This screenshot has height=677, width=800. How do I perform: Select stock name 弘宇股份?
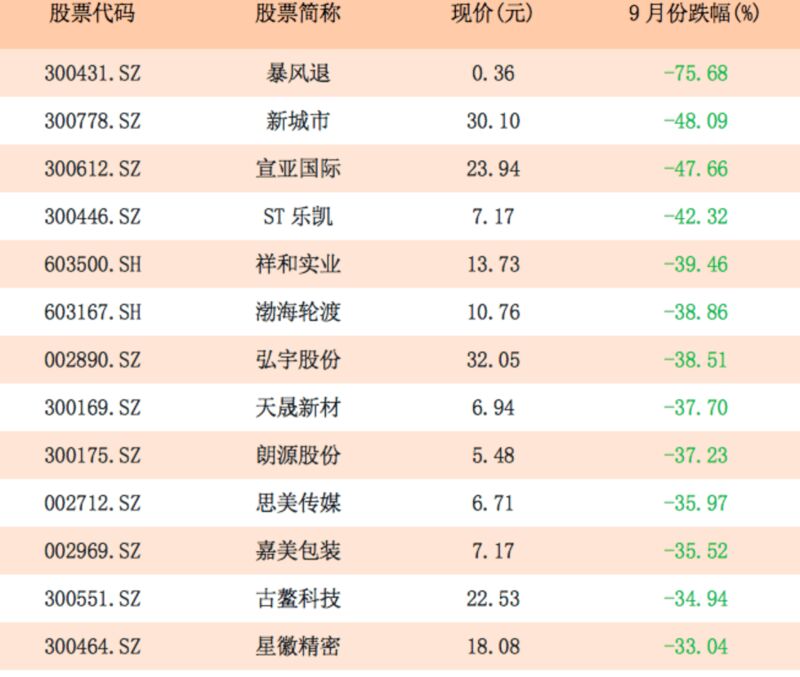298,360
